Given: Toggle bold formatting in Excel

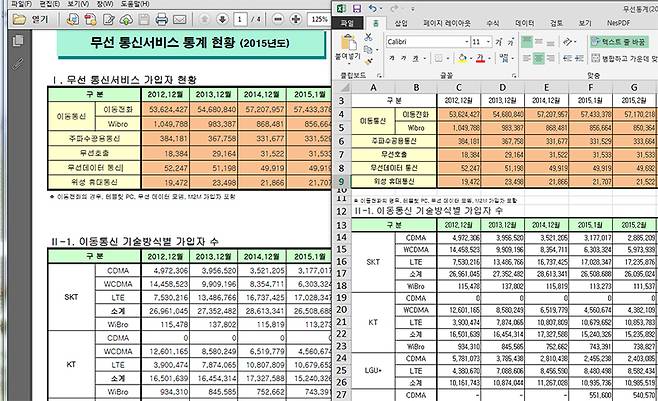Looking at the screenshot, I should [x=392, y=58].
